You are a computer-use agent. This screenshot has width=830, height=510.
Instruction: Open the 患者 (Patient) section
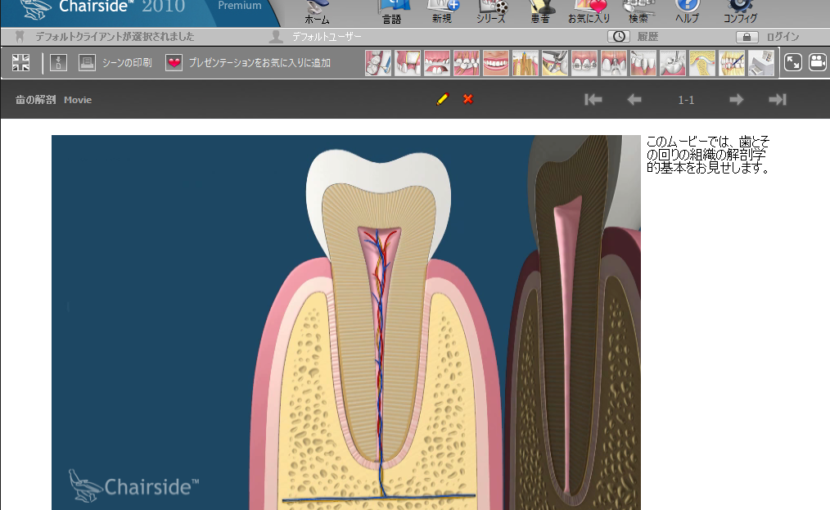(540, 11)
